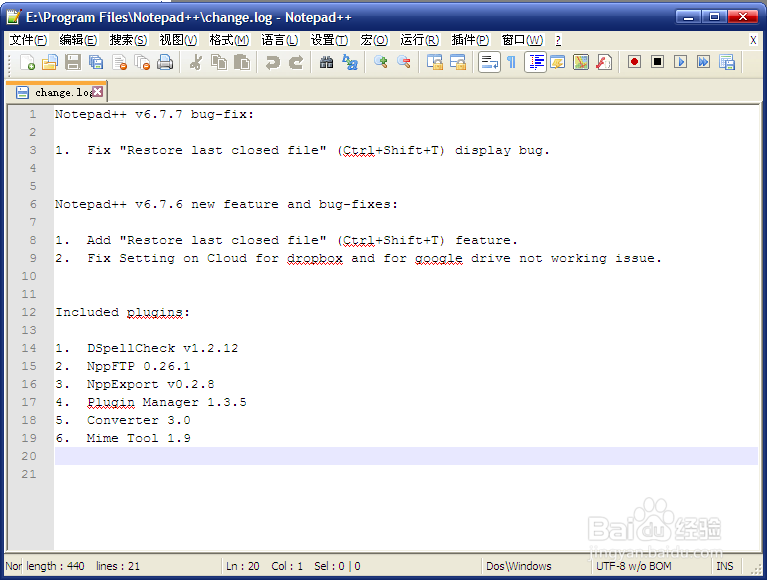
Task: Click the 'Included plugins:' line
Action: point(122,312)
